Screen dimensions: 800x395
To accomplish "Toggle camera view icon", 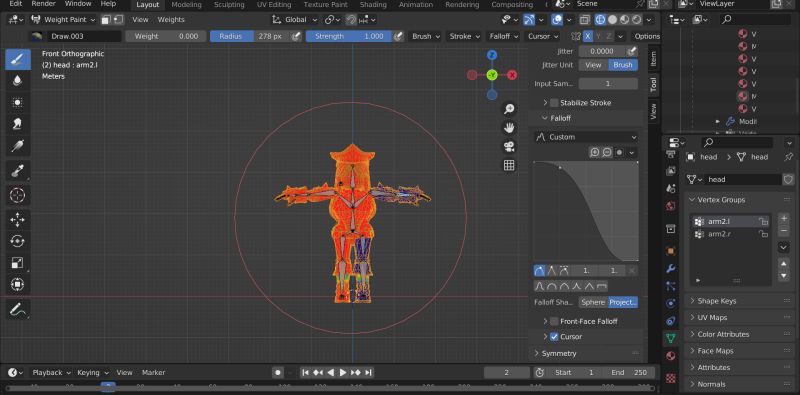I will click(509, 146).
